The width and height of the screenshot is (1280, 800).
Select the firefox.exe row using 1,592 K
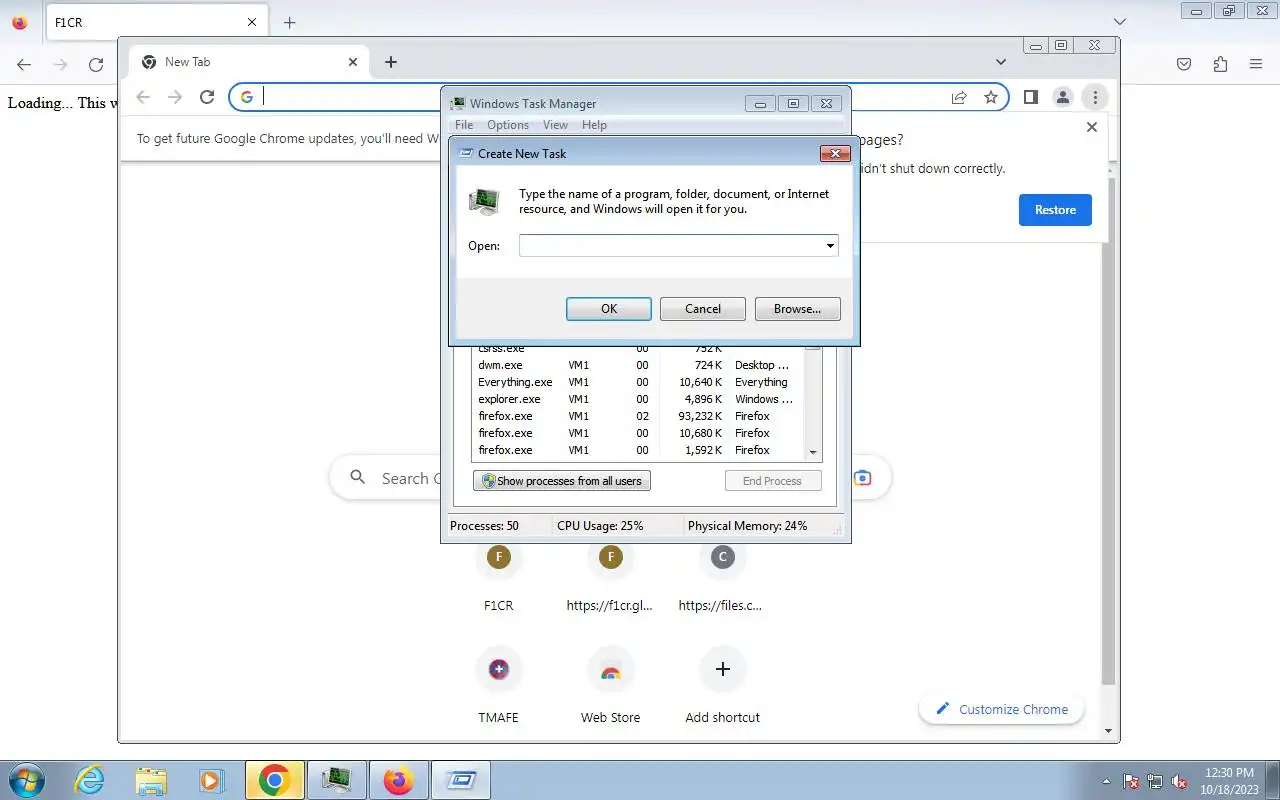coord(639,451)
